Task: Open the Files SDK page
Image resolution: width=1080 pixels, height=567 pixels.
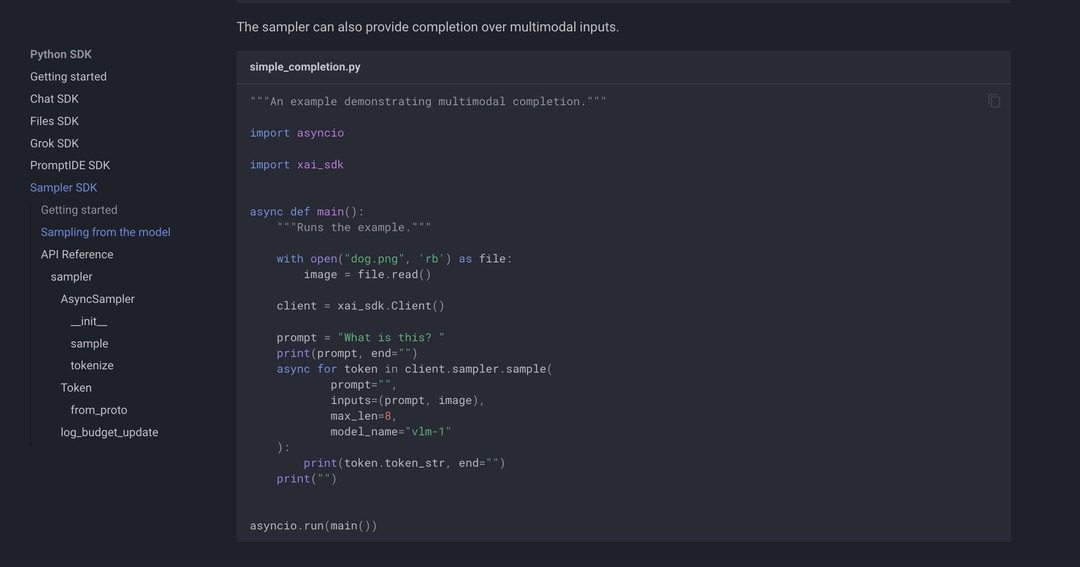Action: (x=54, y=121)
